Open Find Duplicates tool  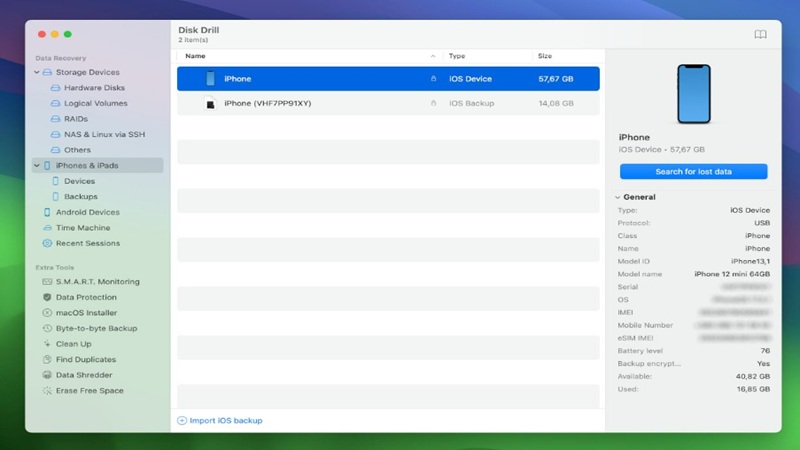85,359
